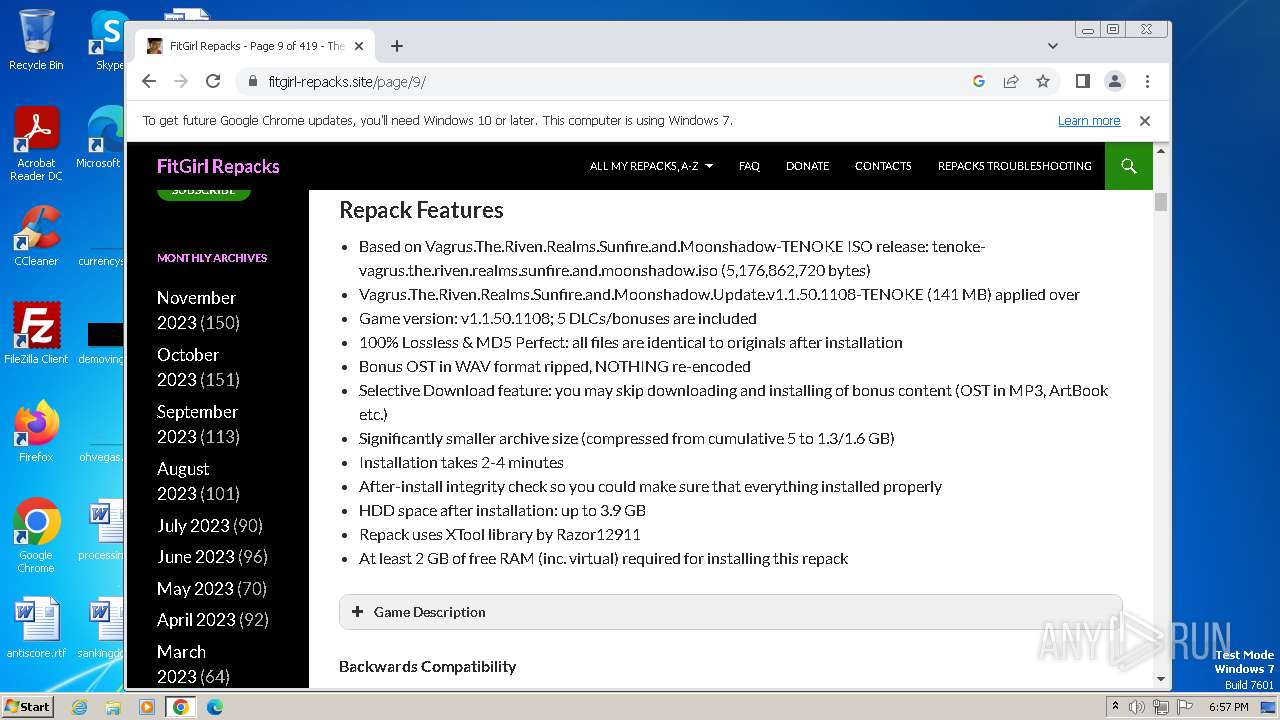Toggle Chrome side panel icon
The width and height of the screenshot is (1280, 720).
(x=1083, y=81)
